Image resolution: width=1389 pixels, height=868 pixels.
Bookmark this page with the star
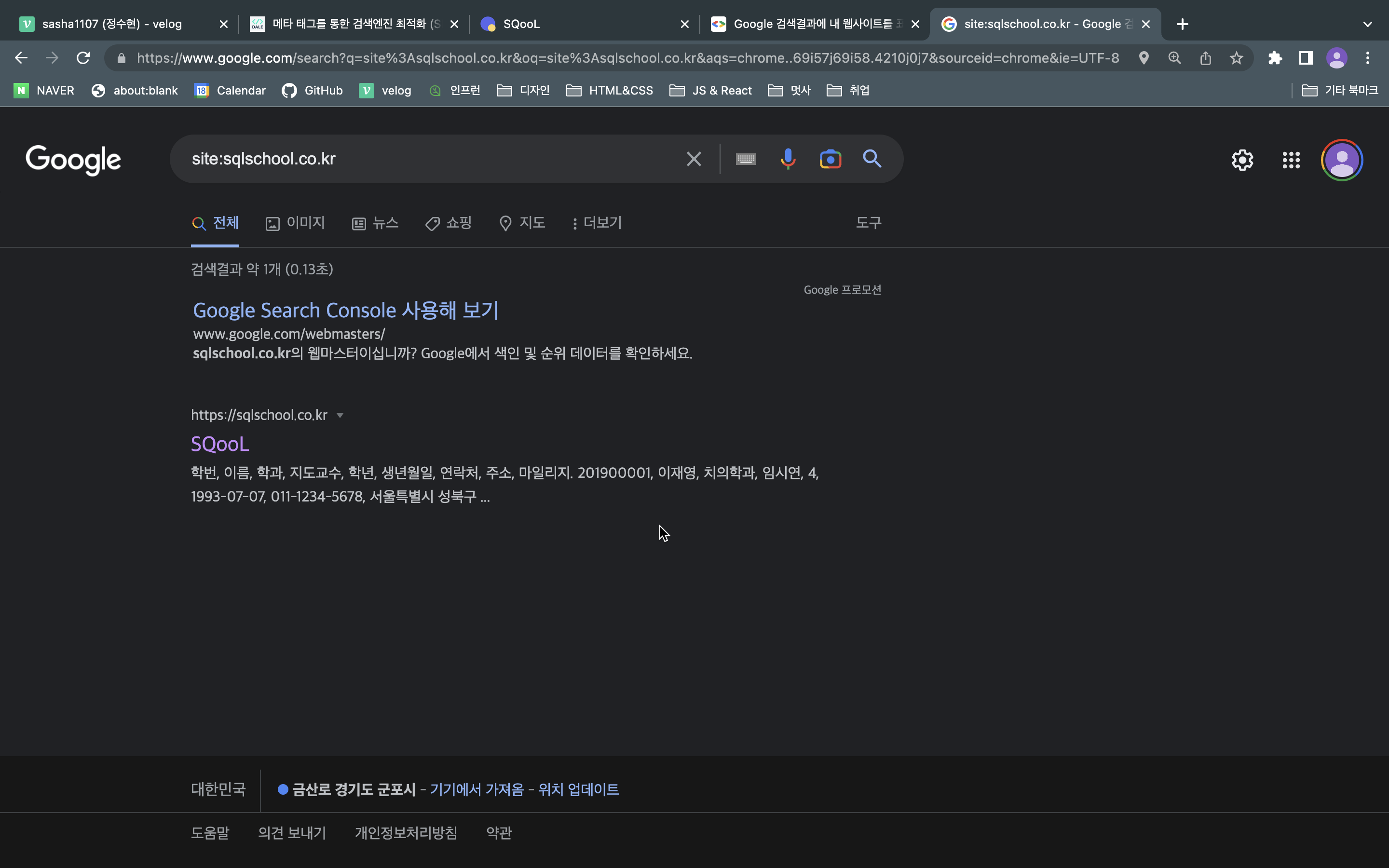click(1236, 58)
